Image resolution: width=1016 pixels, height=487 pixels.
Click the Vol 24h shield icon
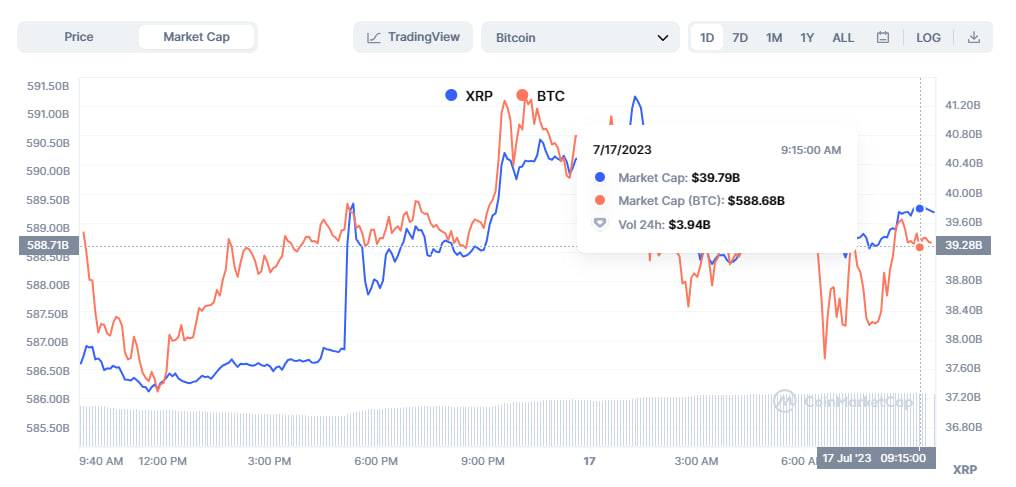click(600, 224)
